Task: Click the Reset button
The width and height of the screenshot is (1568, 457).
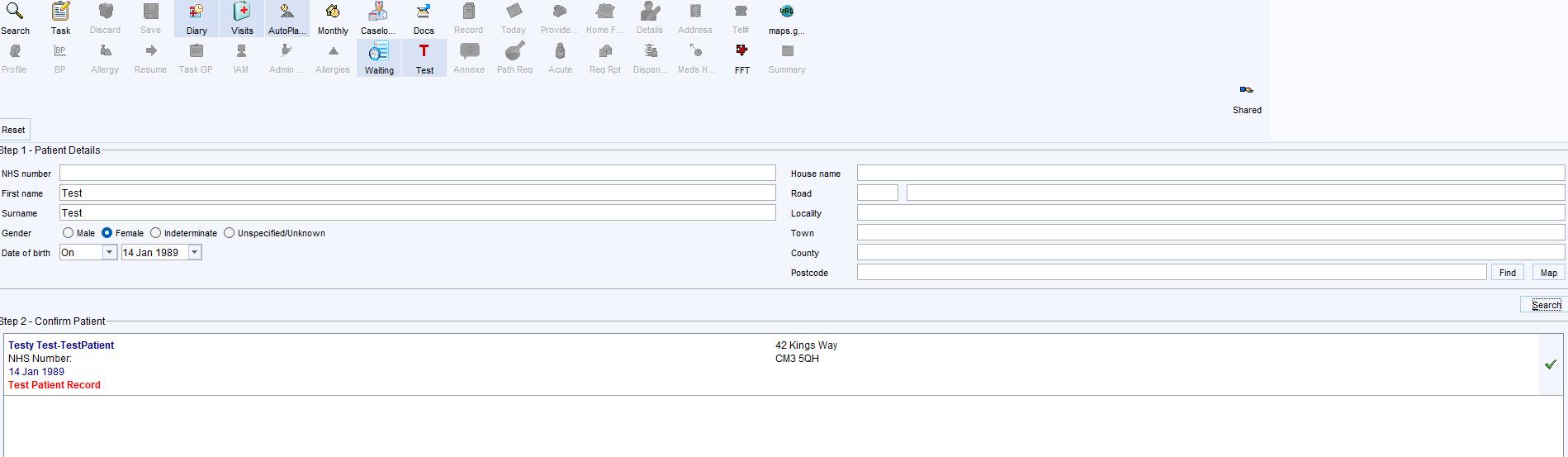Action: click(x=14, y=130)
